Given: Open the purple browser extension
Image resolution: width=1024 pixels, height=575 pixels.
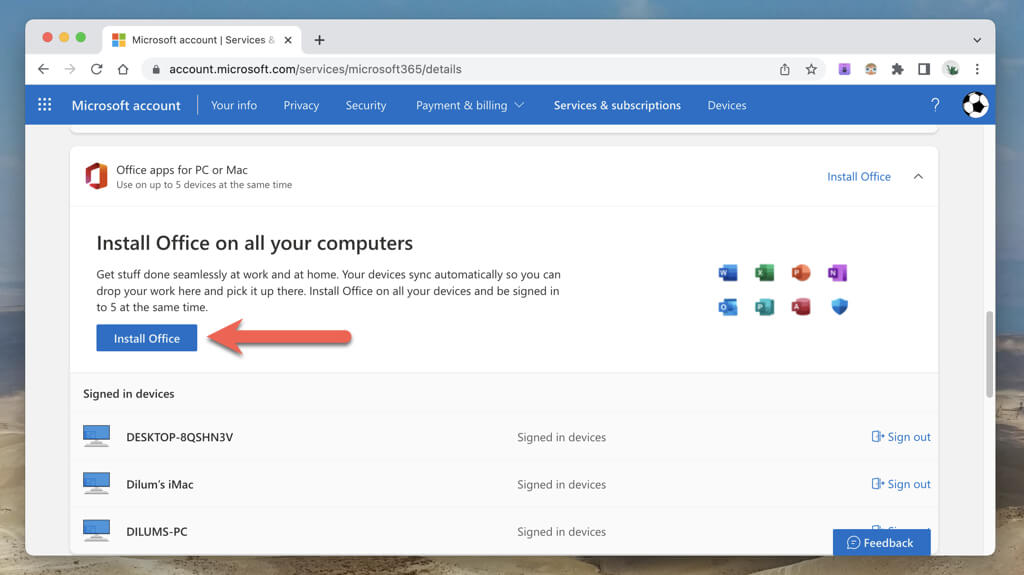Looking at the screenshot, I should click(844, 69).
